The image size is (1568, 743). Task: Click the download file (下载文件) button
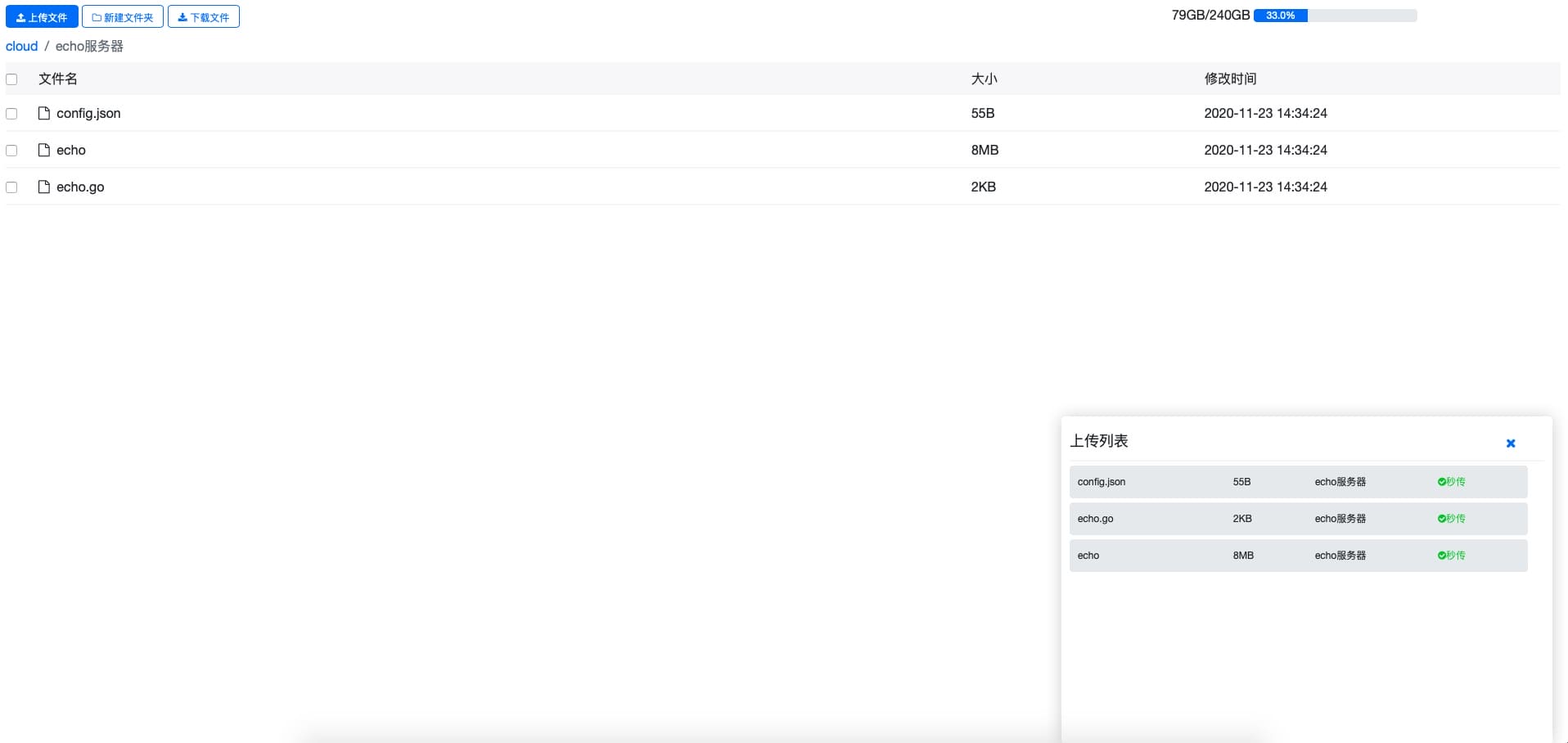pyautogui.click(x=204, y=17)
